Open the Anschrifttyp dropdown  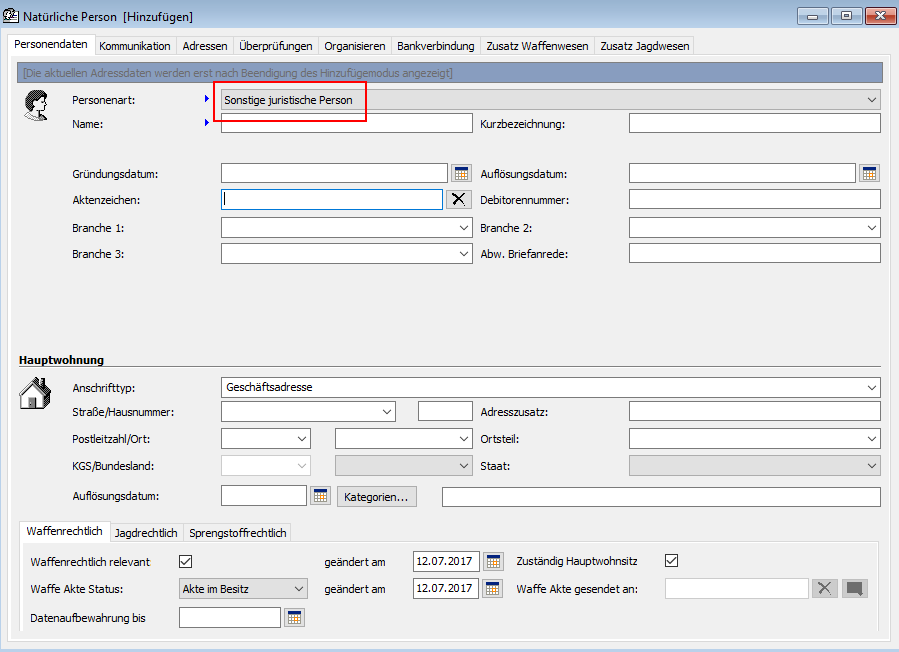[x=872, y=387]
